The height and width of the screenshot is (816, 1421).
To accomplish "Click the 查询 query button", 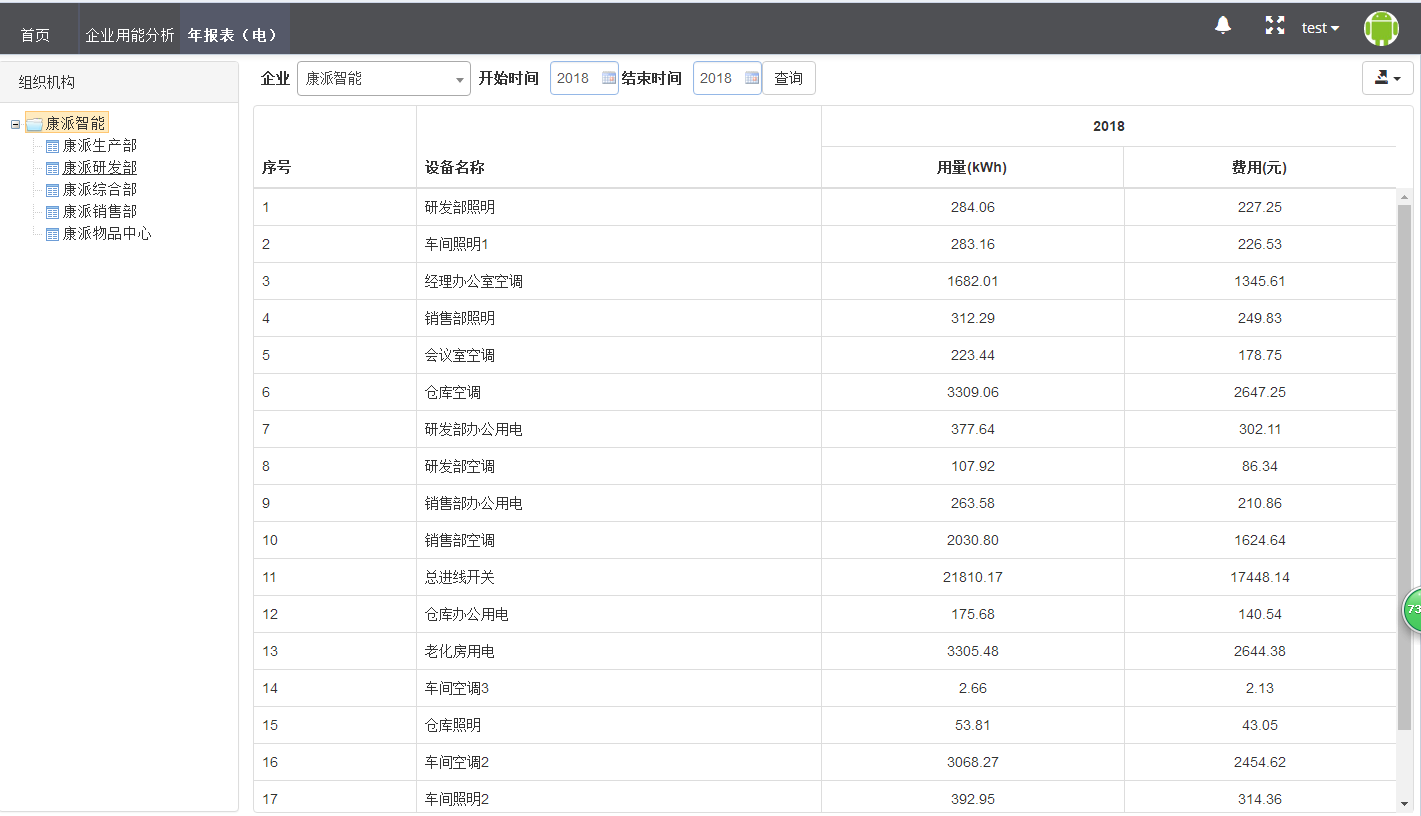I will coord(788,78).
